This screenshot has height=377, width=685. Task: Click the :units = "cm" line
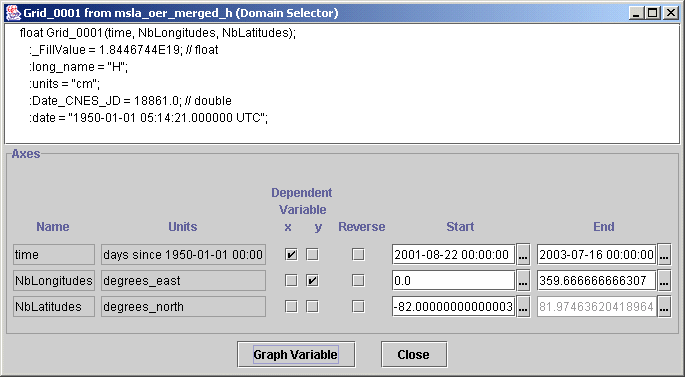point(65,84)
